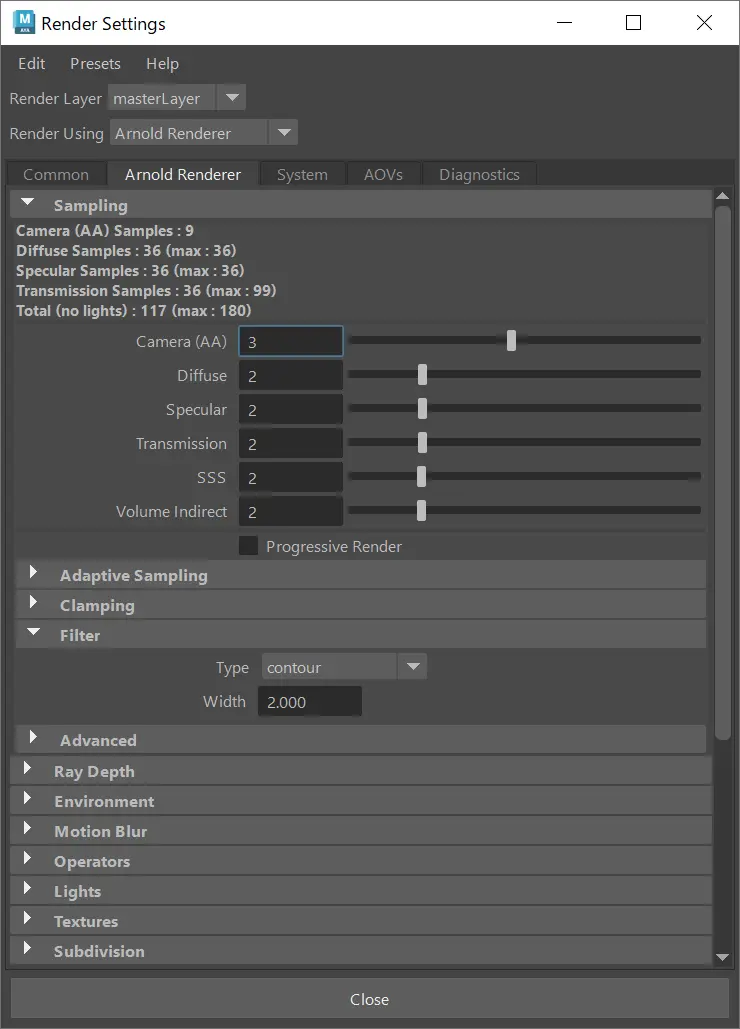Click the Transmission slider handle
Viewport: 740px width, 1029px height.
point(422,442)
